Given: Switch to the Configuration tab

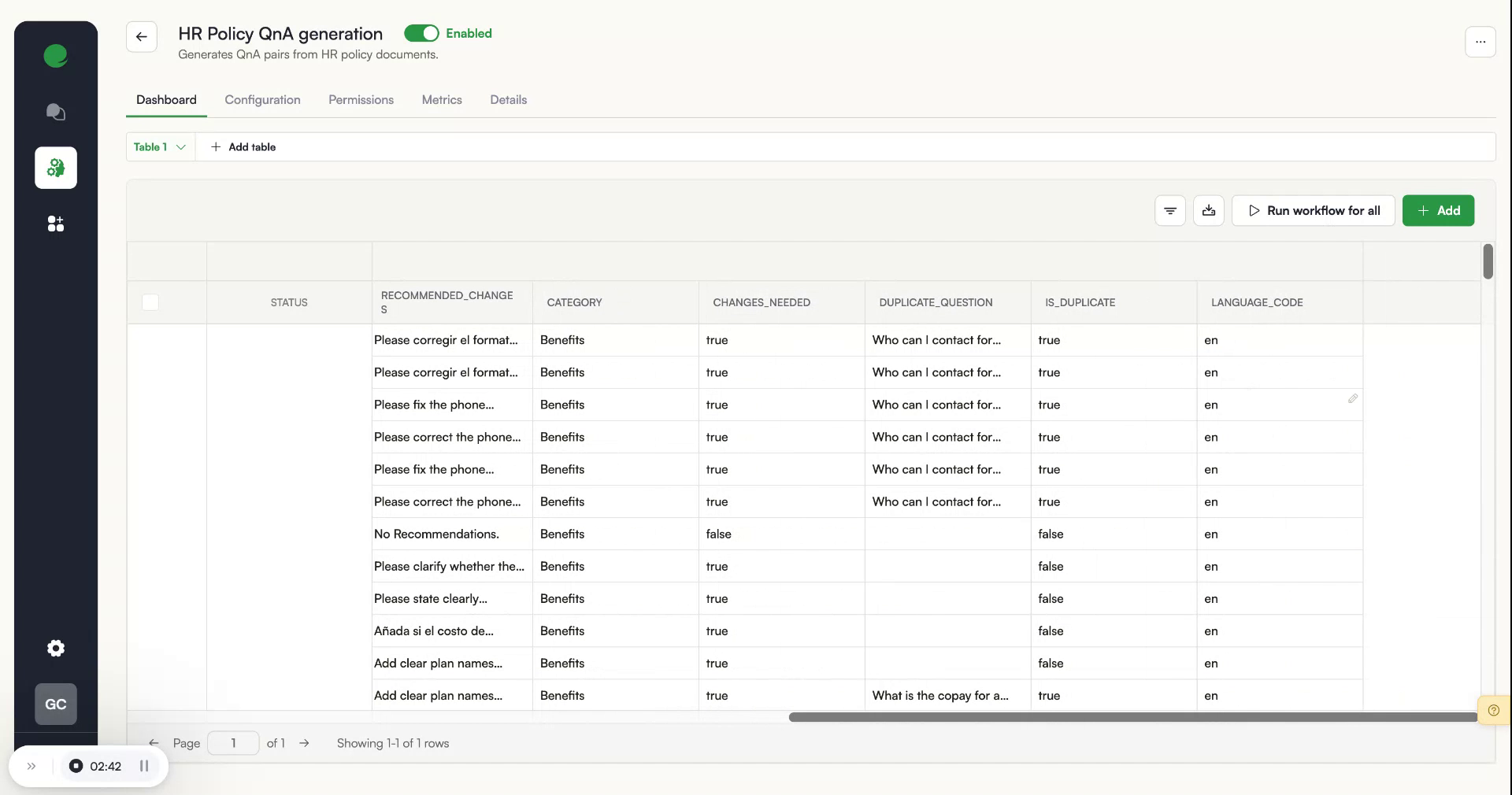Looking at the screenshot, I should 262,100.
